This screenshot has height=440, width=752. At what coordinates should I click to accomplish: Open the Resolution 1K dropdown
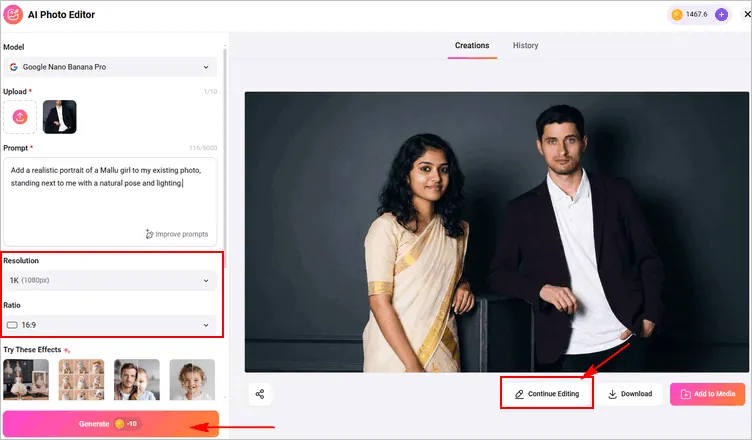tap(110, 280)
